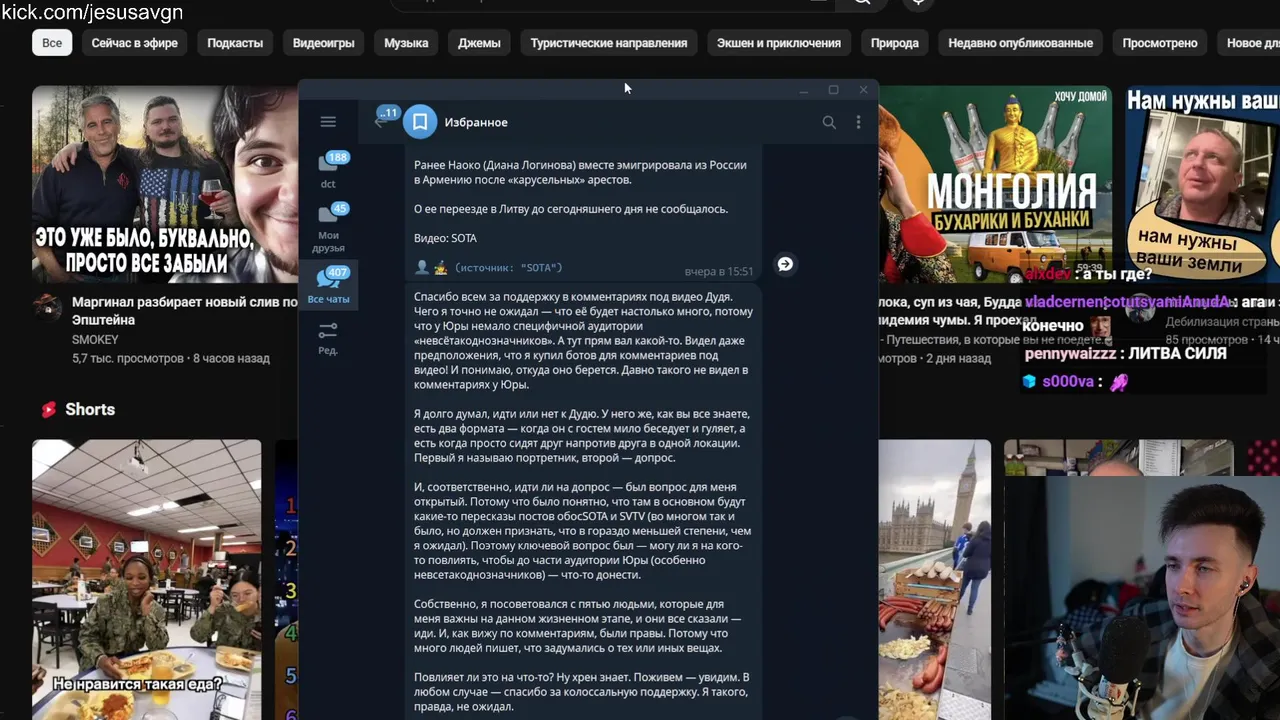Screen dimensions: 1280x720
Task: Select the Недавно опубликованные chip
Action: pyautogui.click(x=1020, y=43)
